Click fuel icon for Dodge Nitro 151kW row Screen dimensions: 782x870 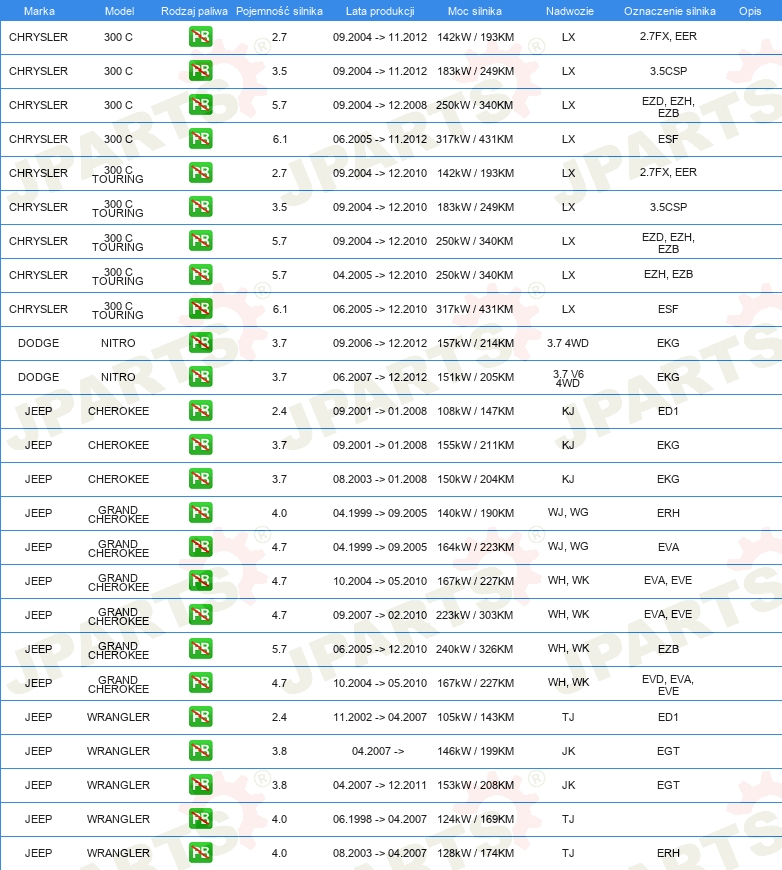click(x=200, y=377)
